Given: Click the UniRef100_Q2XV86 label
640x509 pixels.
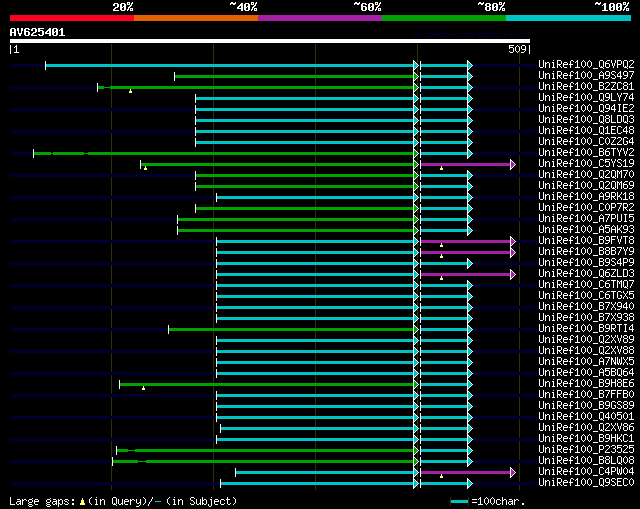Looking at the screenshot, I should coord(586,428).
